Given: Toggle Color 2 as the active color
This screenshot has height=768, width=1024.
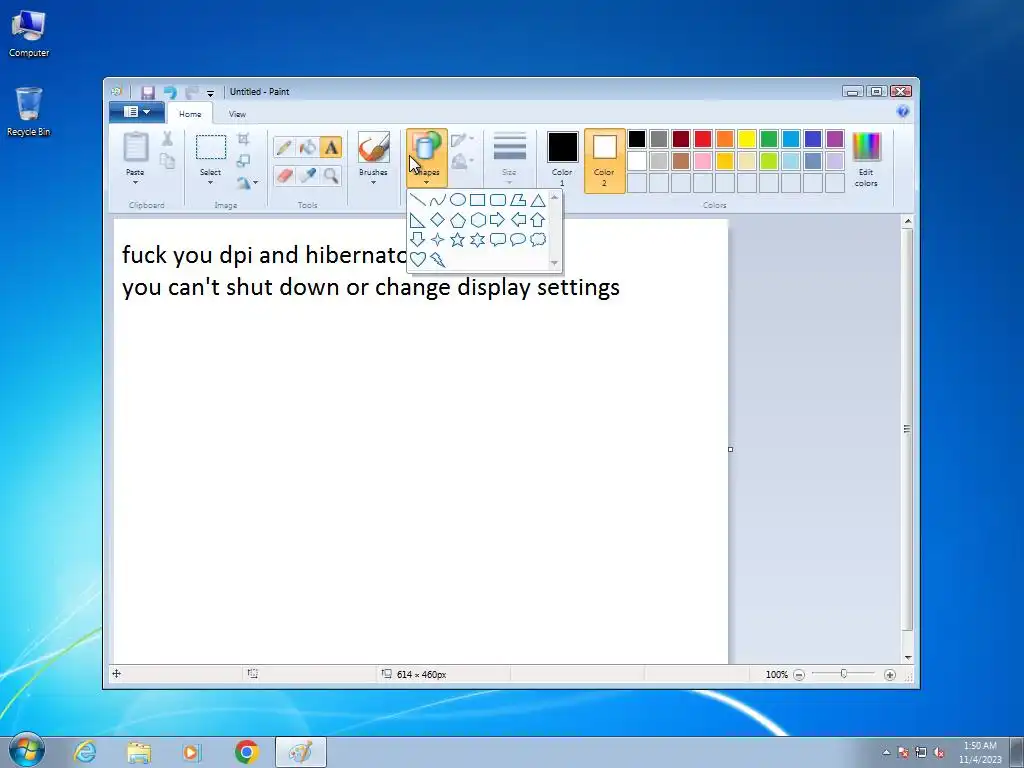Looking at the screenshot, I should (604, 160).
